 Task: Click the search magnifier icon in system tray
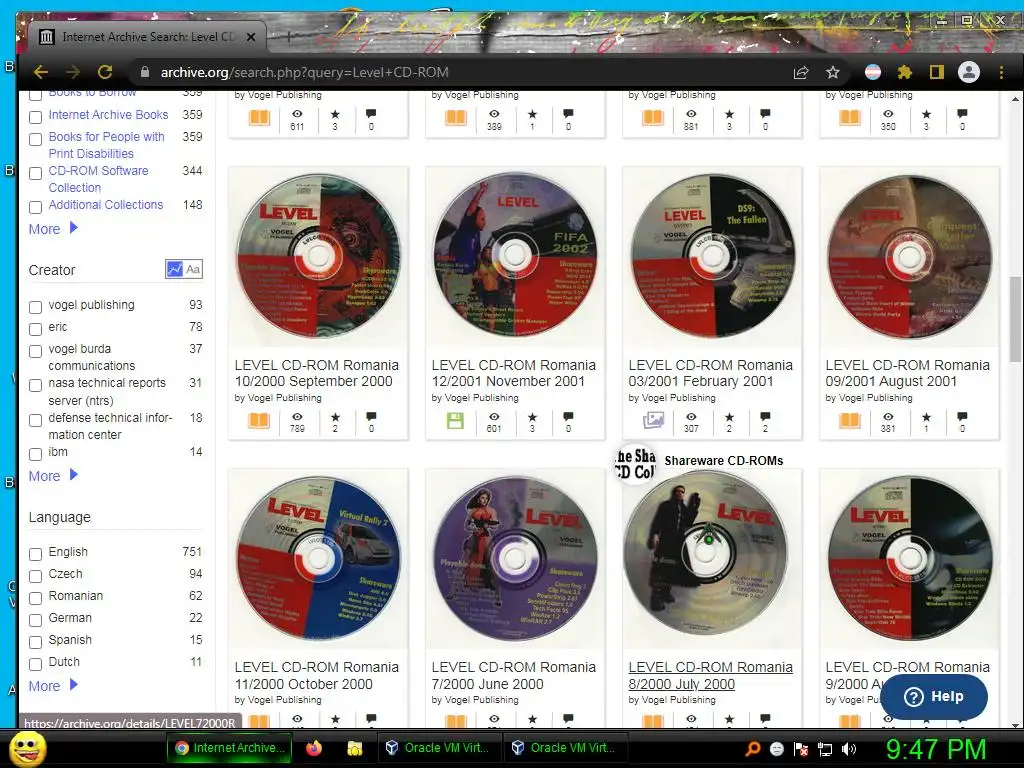[752, 749]
